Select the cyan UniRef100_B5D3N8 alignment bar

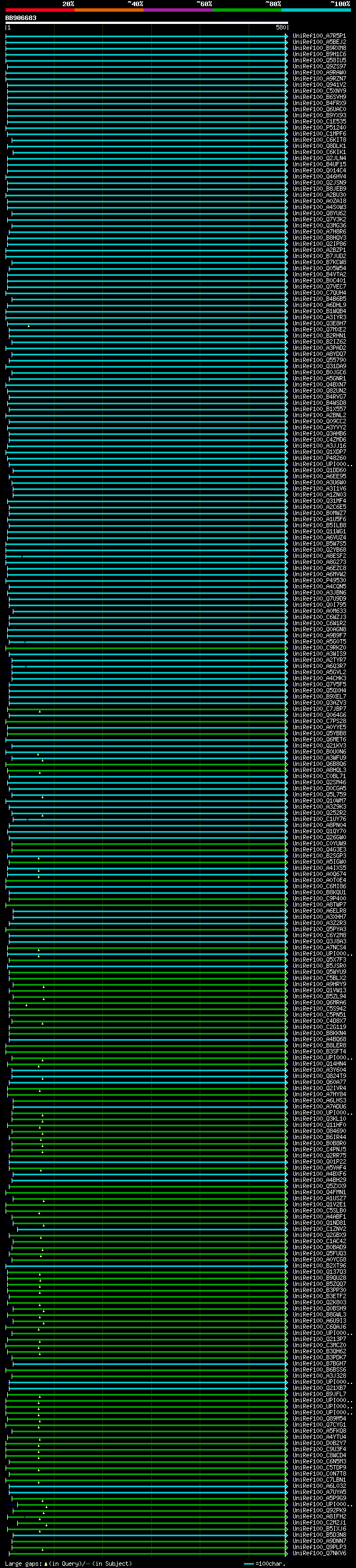[146, 1535]
